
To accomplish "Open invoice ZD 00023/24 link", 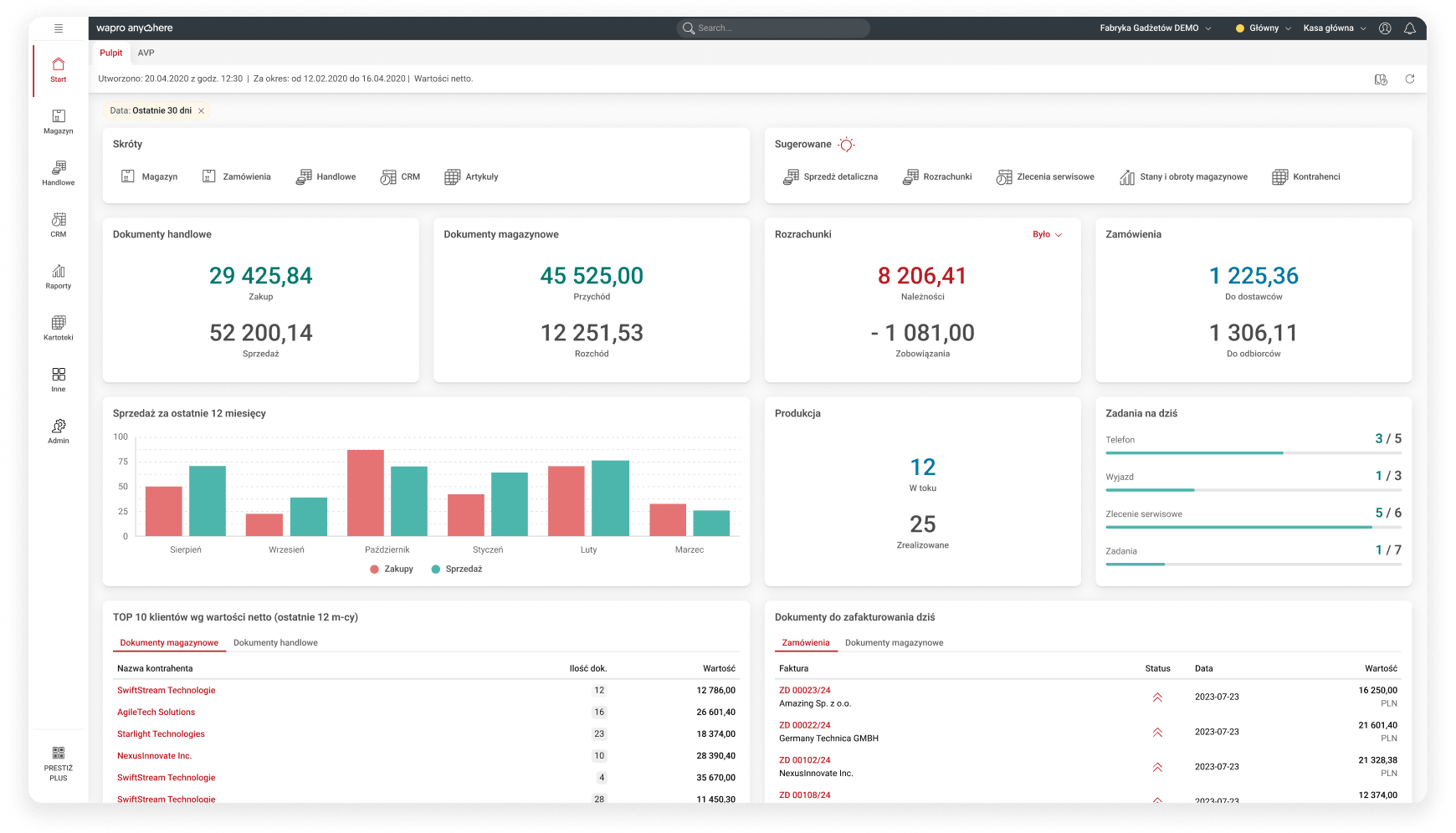I will [x=804, y=690].
